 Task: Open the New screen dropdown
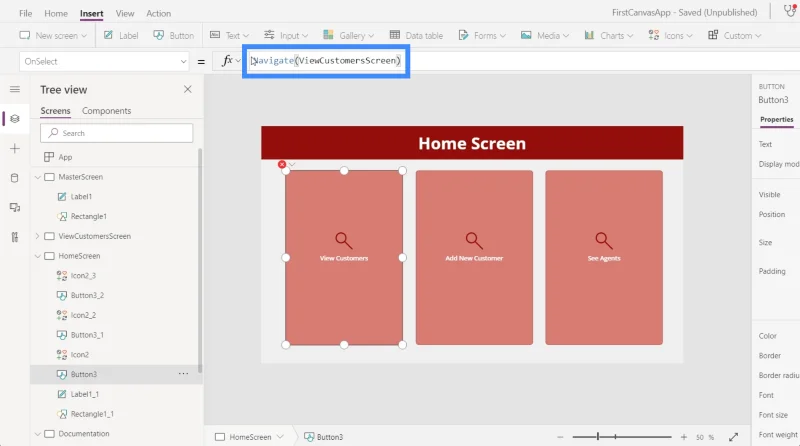pos(53,35)
